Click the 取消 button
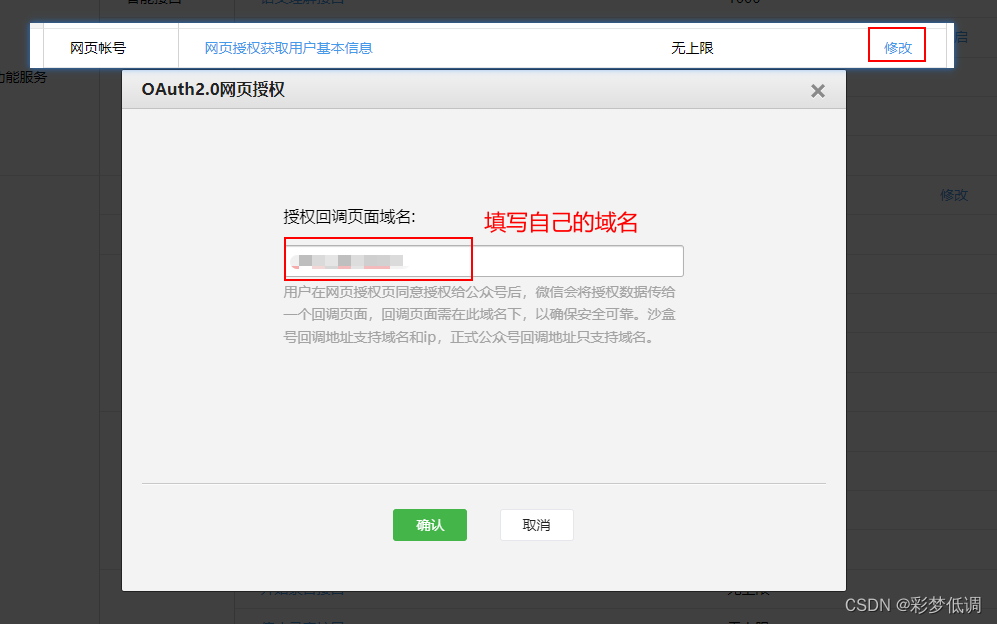 tap(537, 525)
